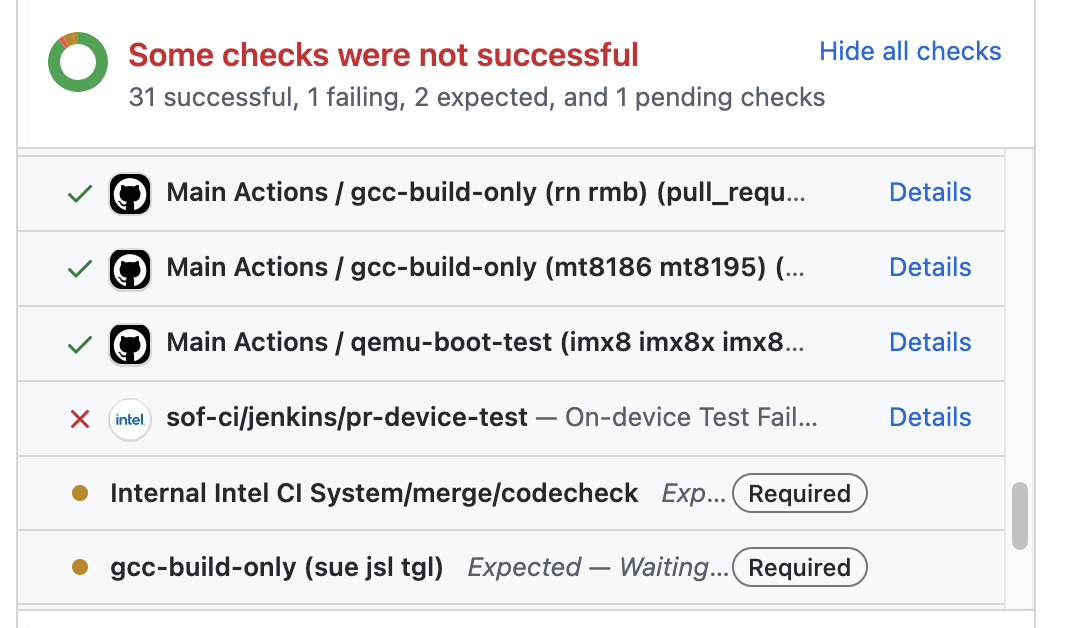Click green checkmark for gcc-build-only (rn rmb)

click(80, 193)
